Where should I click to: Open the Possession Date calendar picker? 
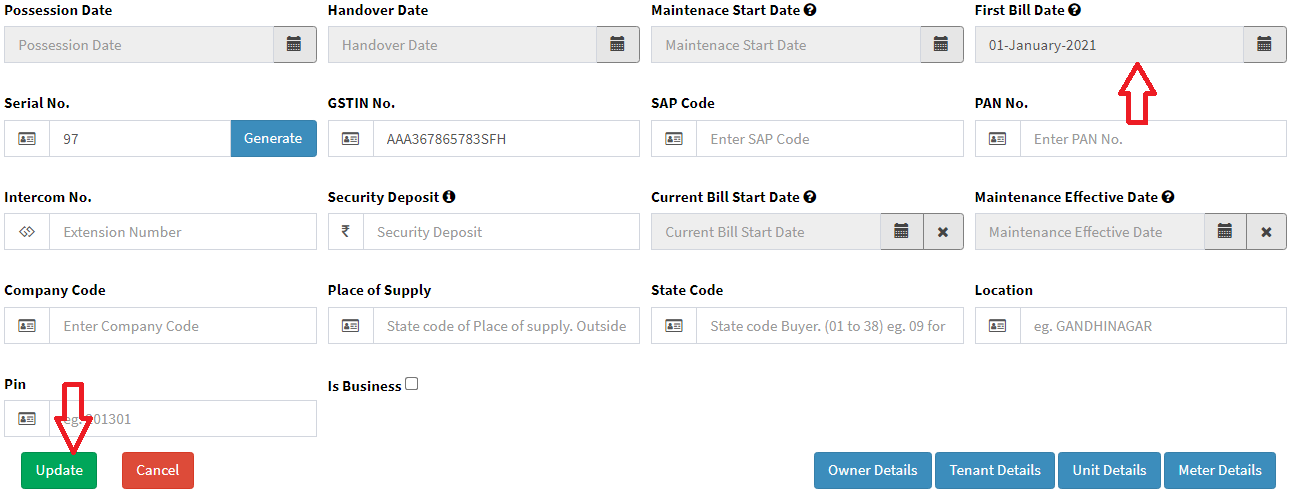tap(294, 45)
